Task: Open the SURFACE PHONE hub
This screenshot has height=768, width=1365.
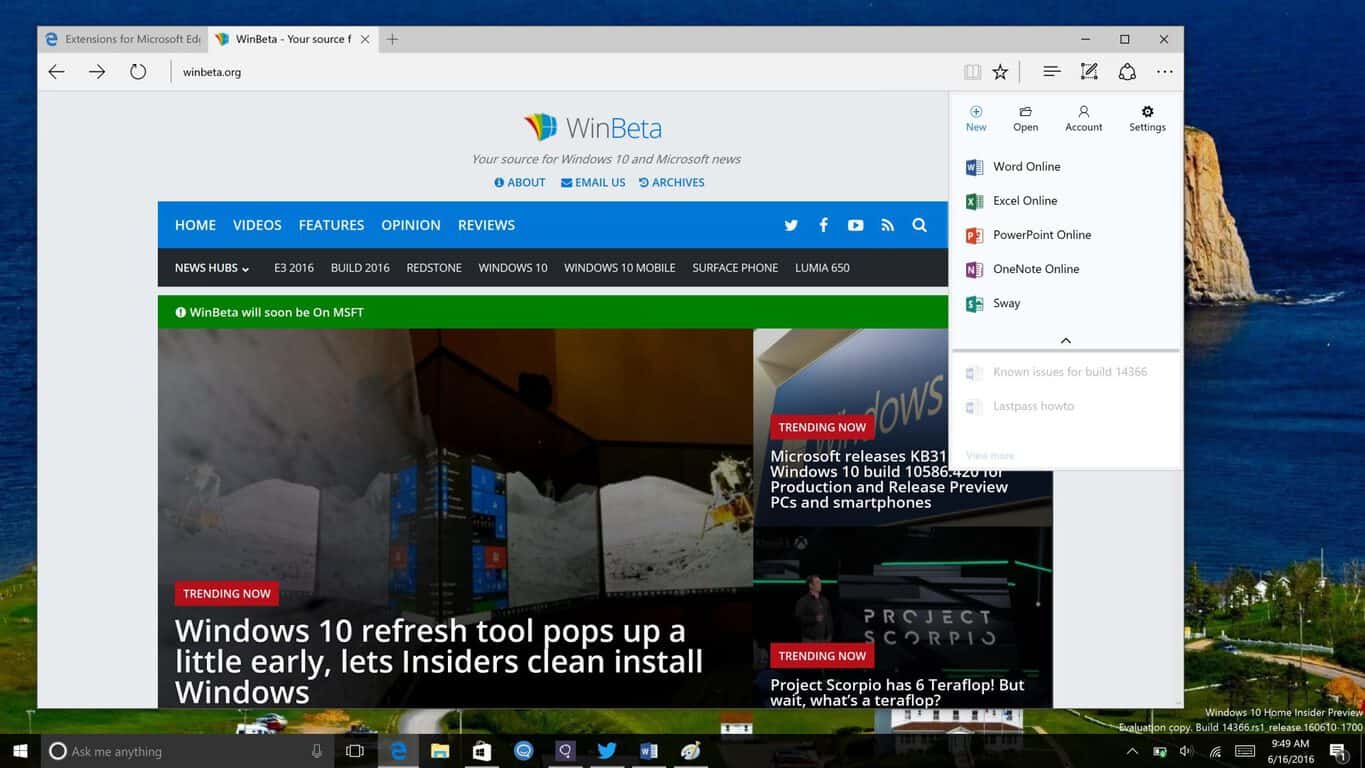Action: [735, 268]
